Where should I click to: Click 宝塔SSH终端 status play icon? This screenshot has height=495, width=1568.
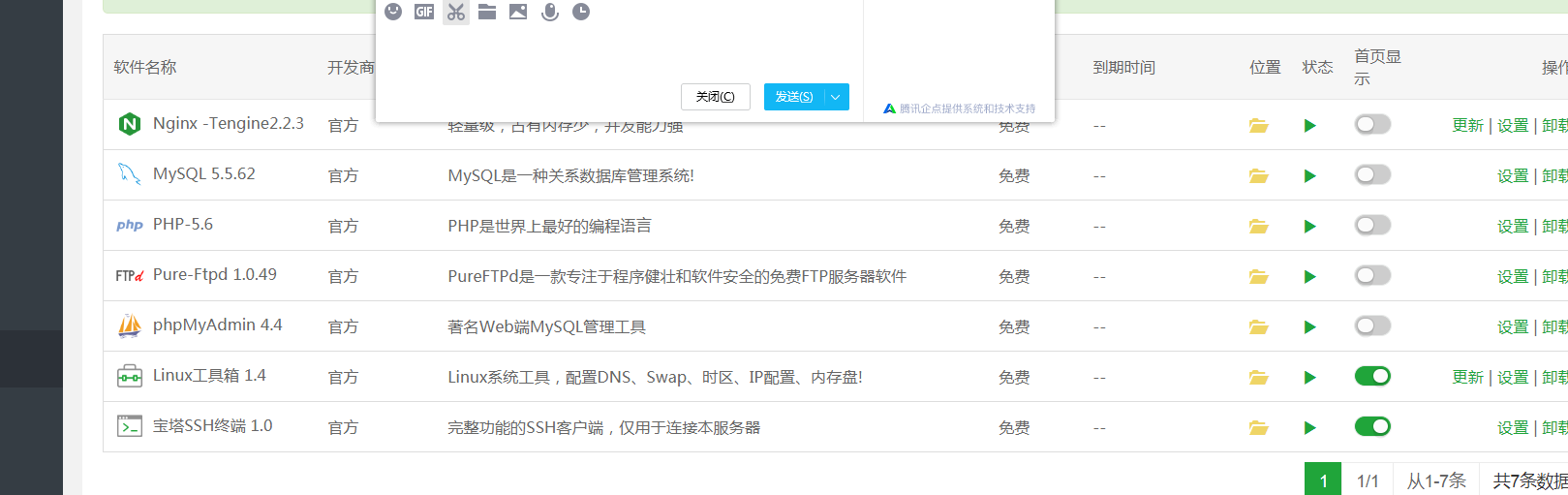tap(1310, 427)
